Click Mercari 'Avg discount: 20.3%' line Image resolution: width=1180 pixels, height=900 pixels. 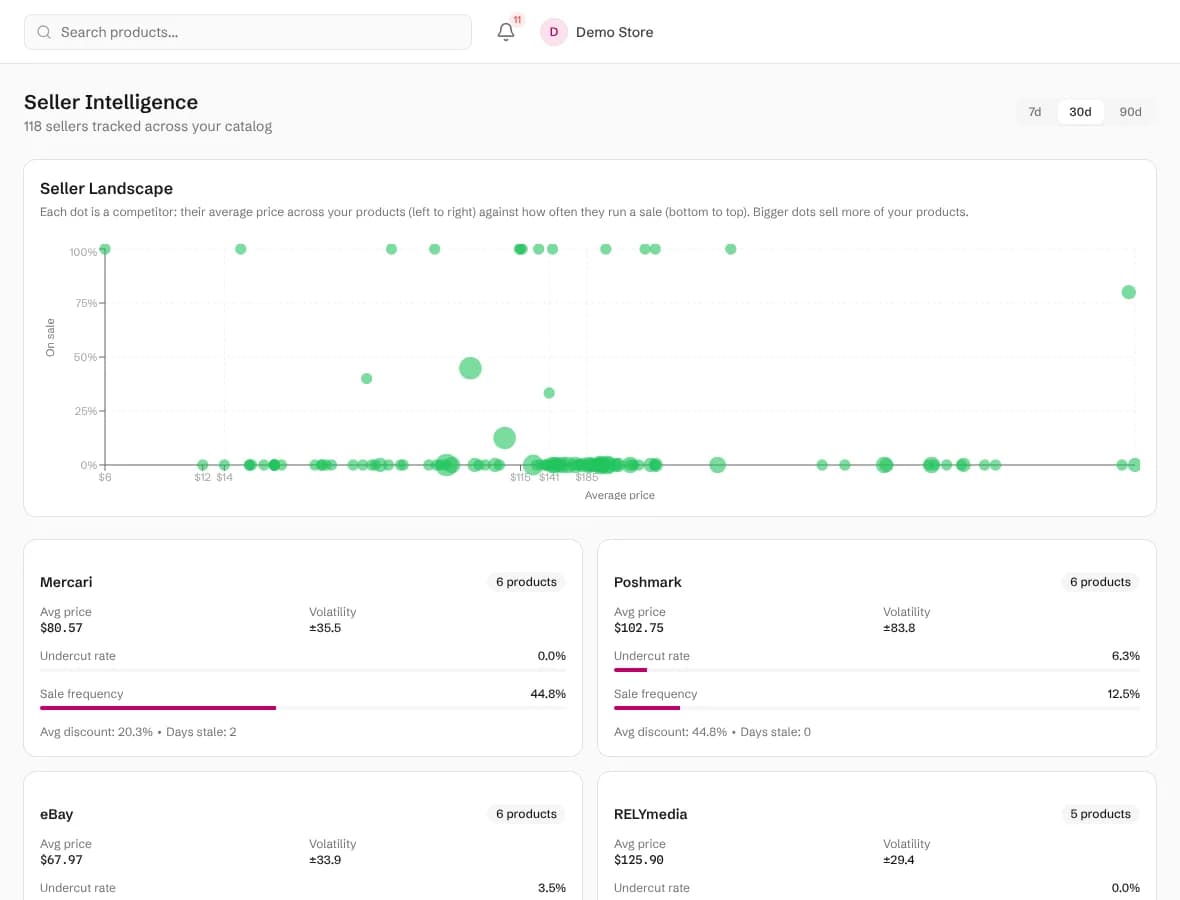click(x=138, y=731)
